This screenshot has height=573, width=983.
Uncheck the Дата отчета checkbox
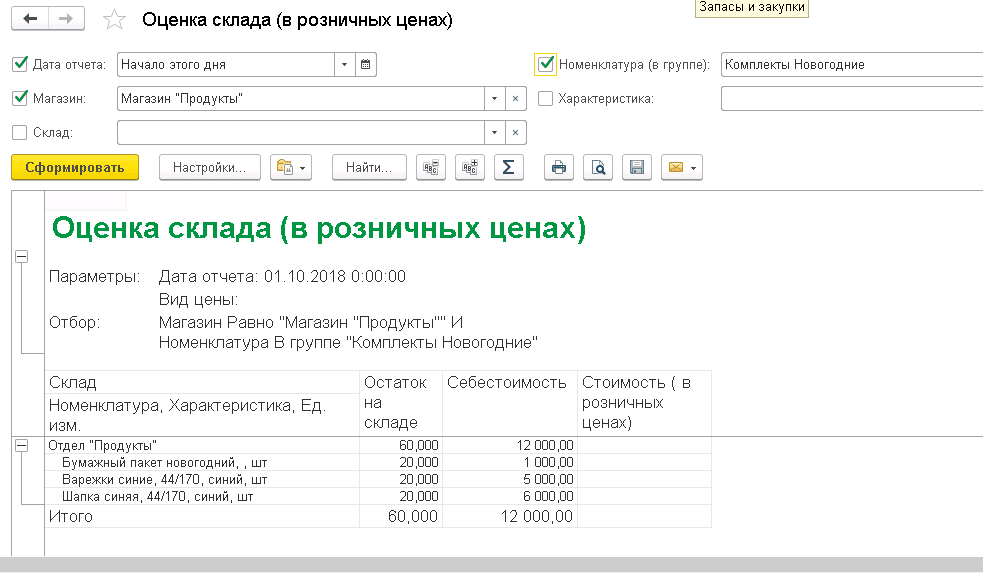20,65
